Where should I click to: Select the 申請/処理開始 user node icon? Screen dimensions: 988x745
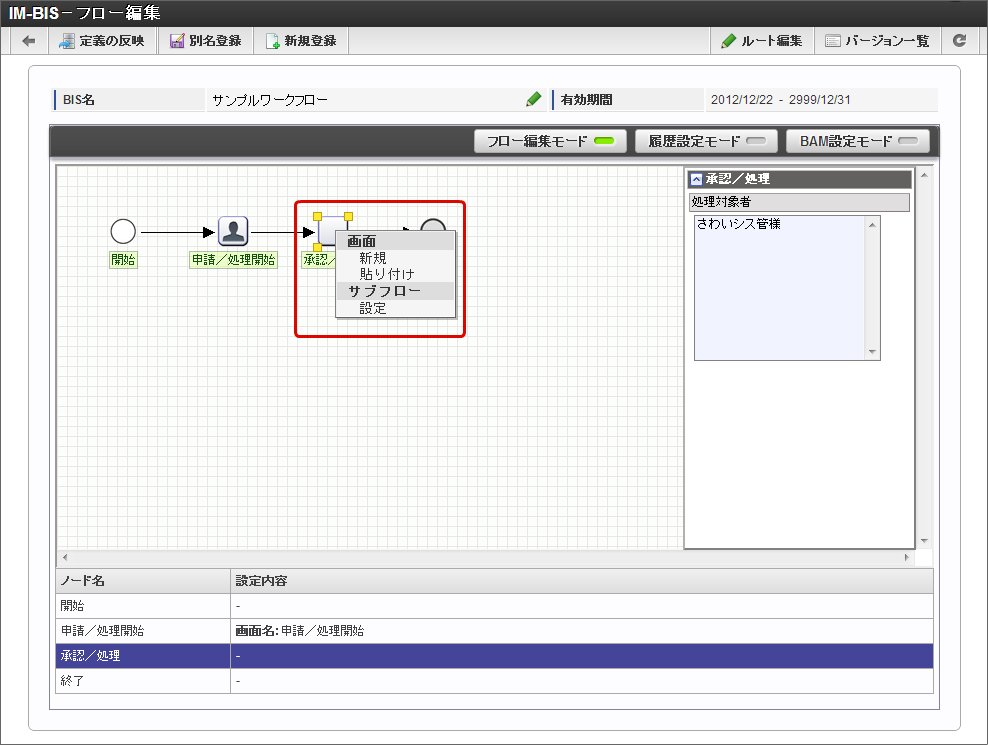click(x=233, y=231)
